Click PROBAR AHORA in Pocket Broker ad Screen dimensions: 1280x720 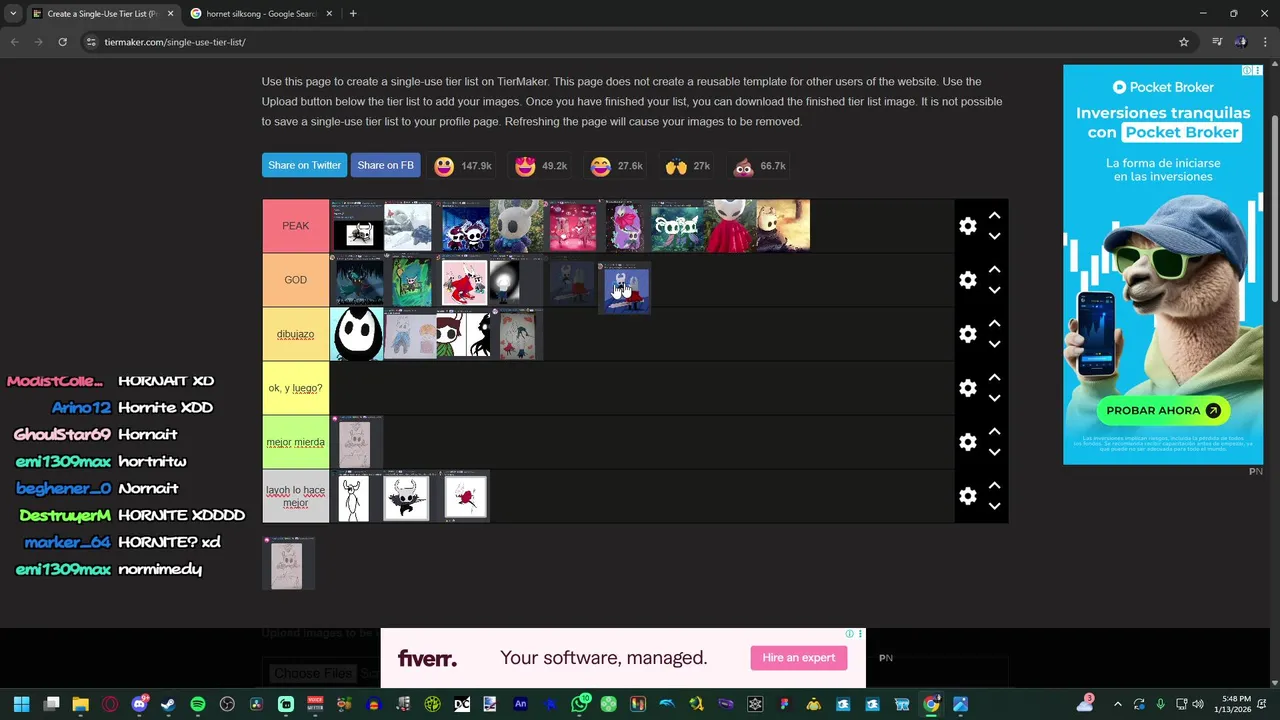click(x=1162, y=410)
